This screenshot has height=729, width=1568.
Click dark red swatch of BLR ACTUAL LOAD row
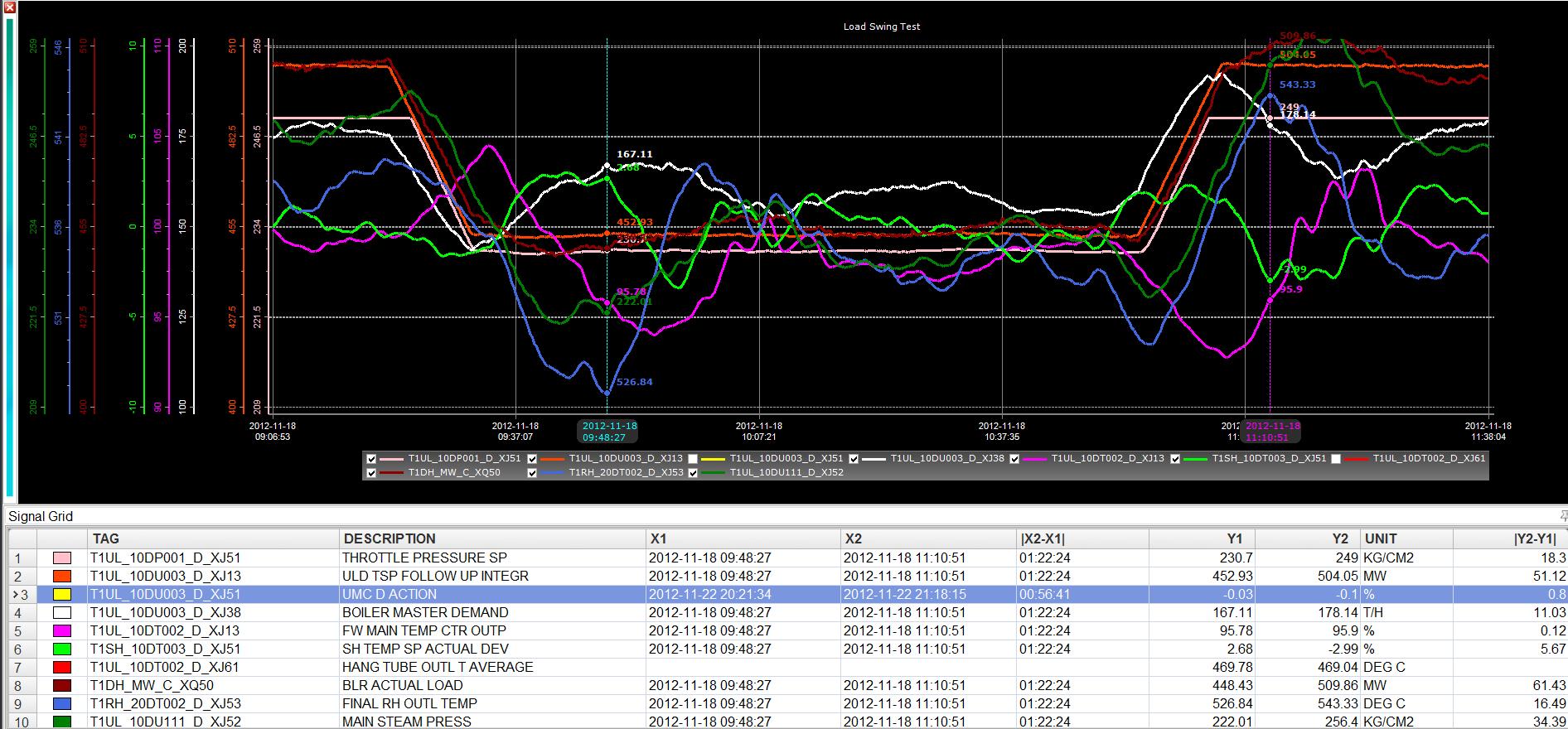coord(61,686)
